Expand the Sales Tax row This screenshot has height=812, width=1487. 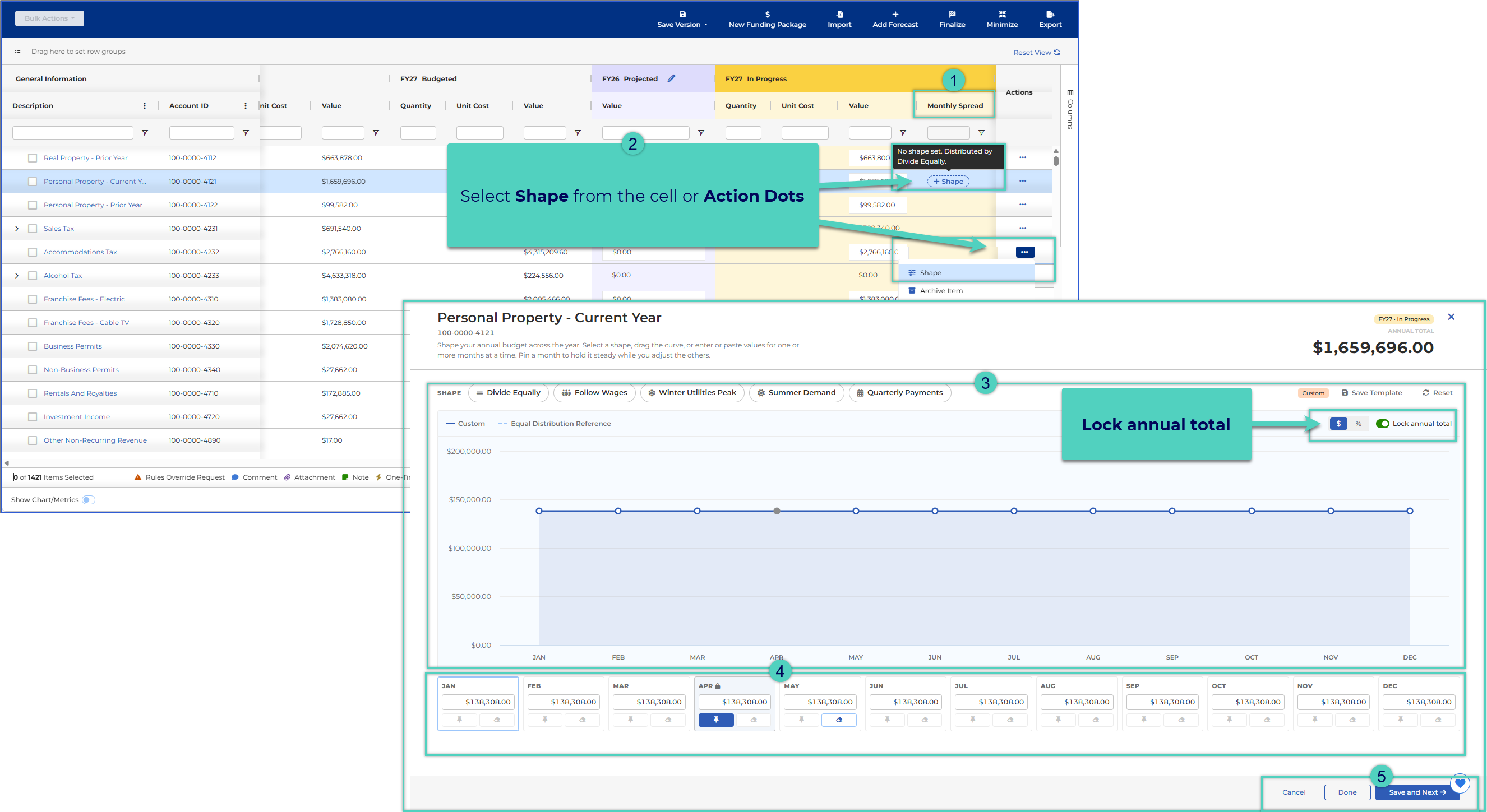click(17, 229)
